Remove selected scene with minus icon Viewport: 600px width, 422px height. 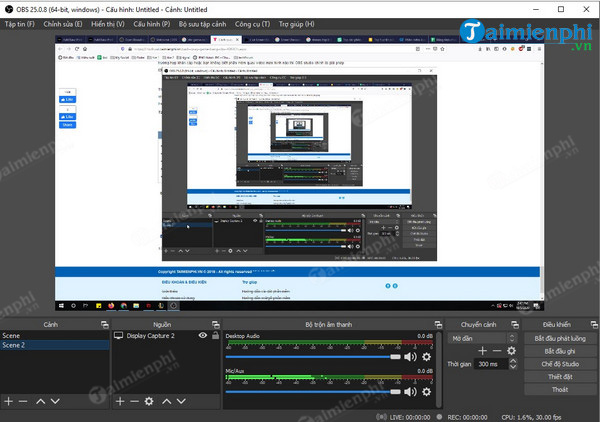[x=23, y=401]
